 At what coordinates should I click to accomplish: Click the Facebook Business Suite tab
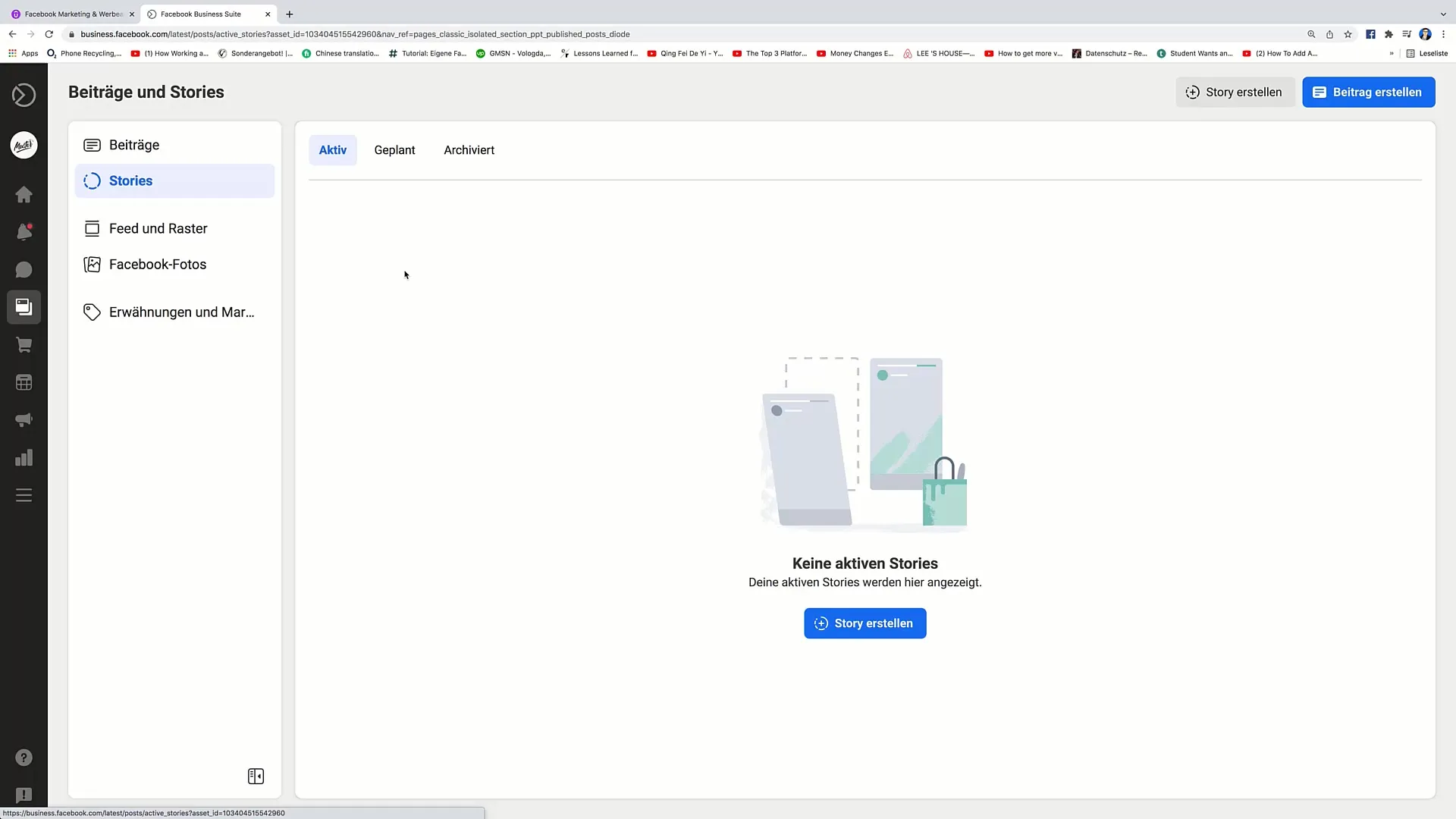coord(200,14)
